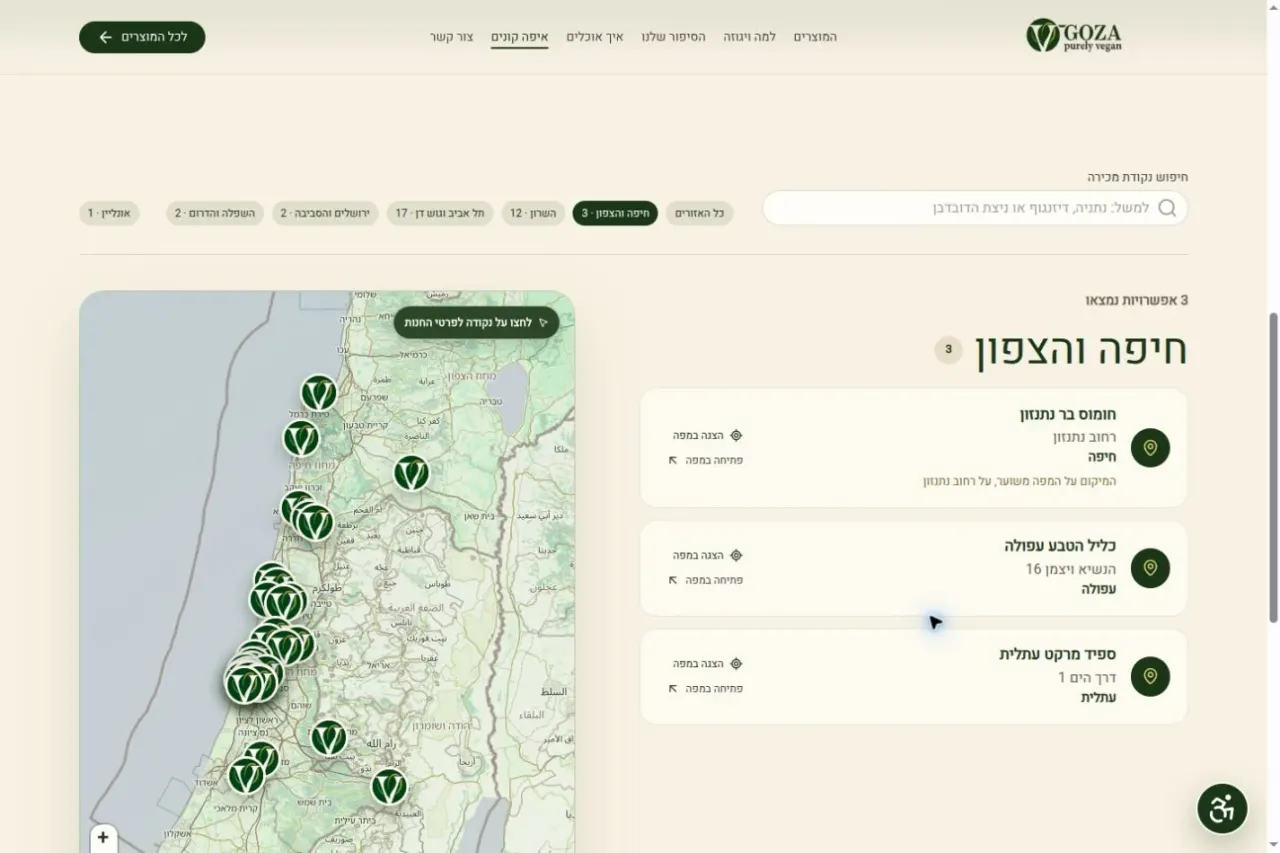Screen dimensions: 1280x853
Task: Filter by השרון region chip
Action: [x=533, y=213]
